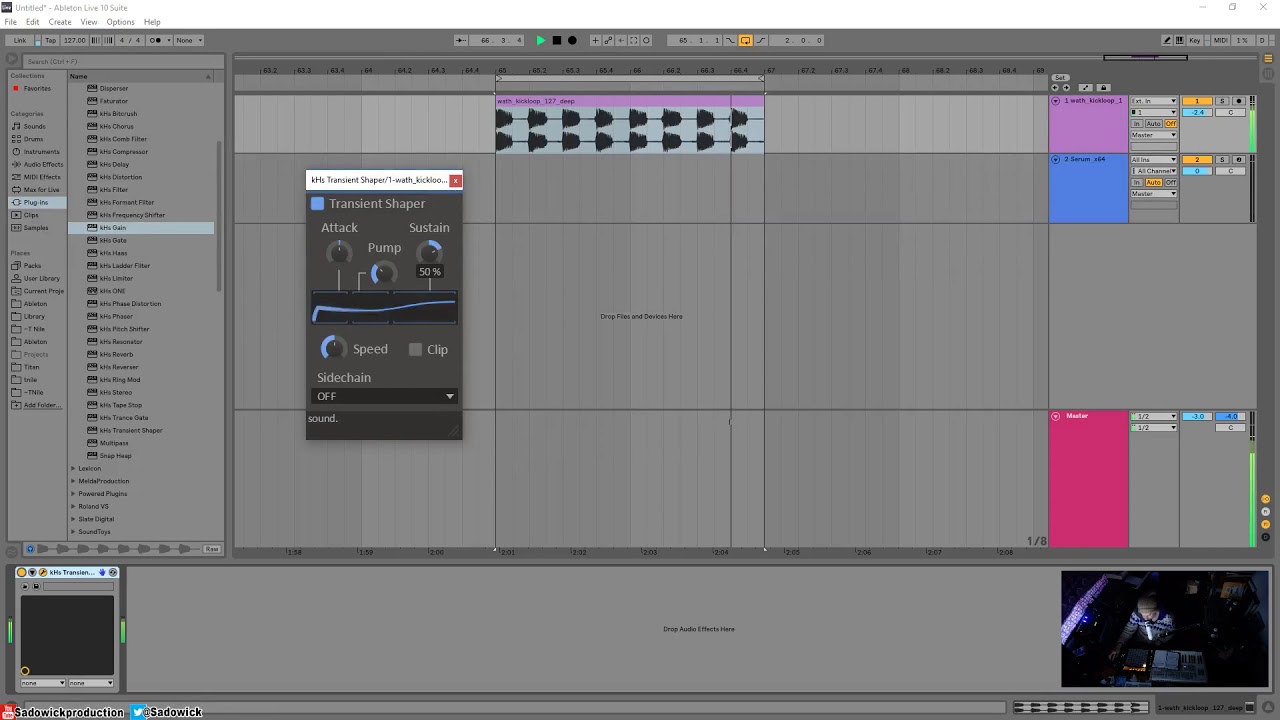
Task: Toggle track 1 activator button
Action: 1197,101
